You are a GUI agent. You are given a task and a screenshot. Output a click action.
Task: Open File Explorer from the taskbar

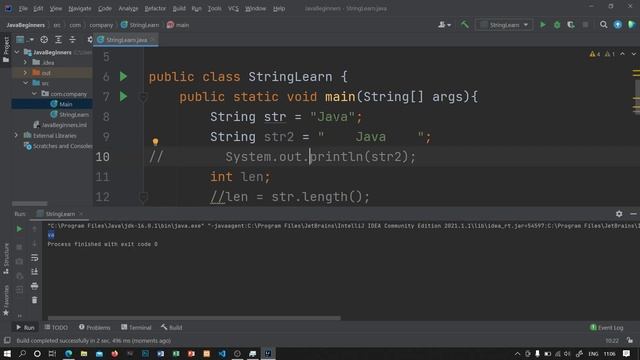click(84, 353)
